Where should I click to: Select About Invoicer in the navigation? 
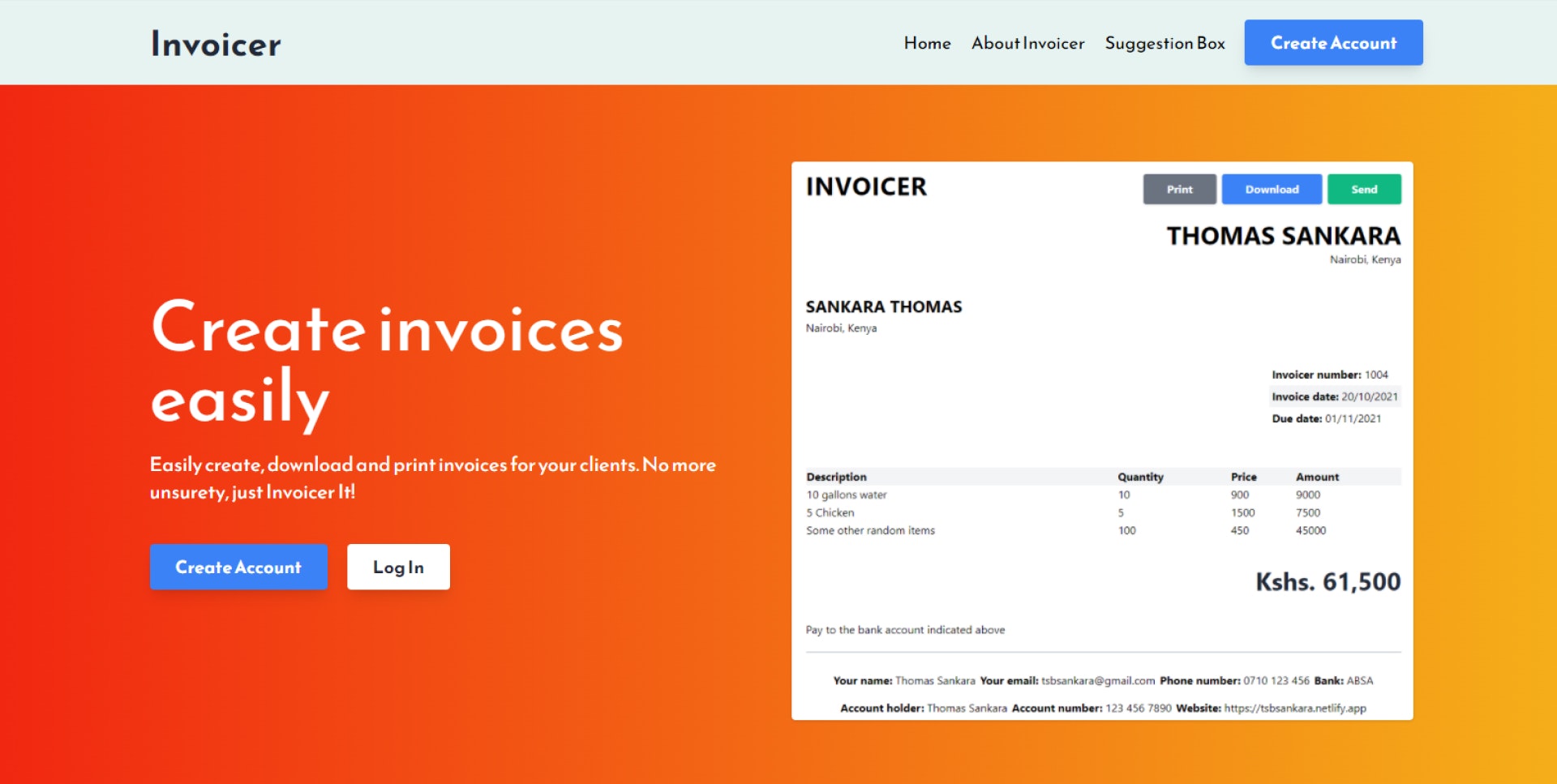coord(1027,44)
